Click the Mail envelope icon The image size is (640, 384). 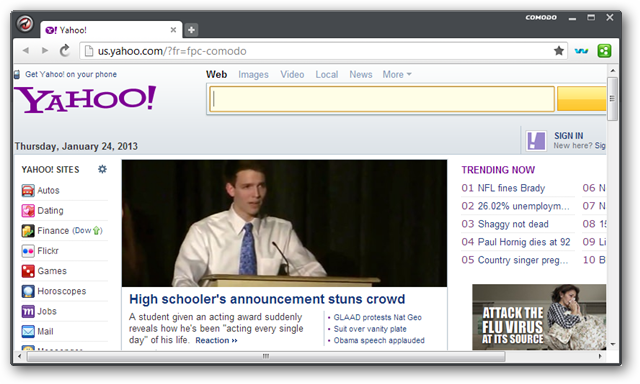[x=28, y=331]
